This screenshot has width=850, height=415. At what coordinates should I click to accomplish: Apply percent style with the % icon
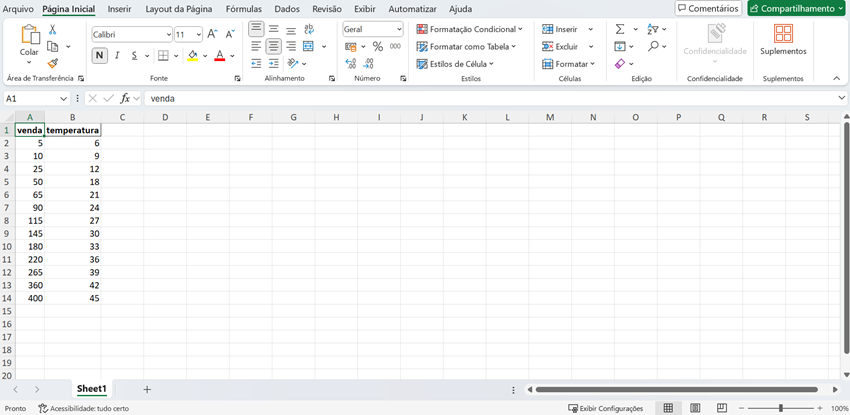377,47
